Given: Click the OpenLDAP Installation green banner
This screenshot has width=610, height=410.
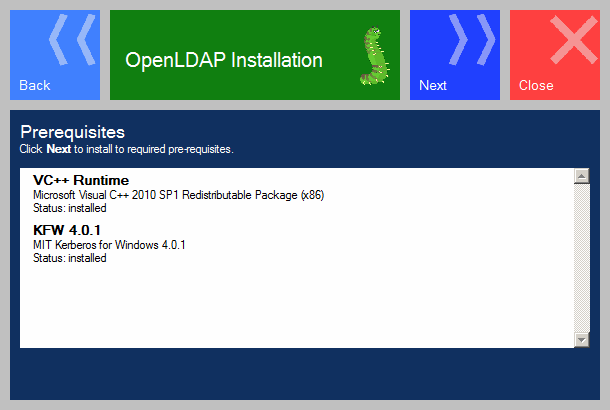Looking at the screenshot, I should tap(255, 55).
